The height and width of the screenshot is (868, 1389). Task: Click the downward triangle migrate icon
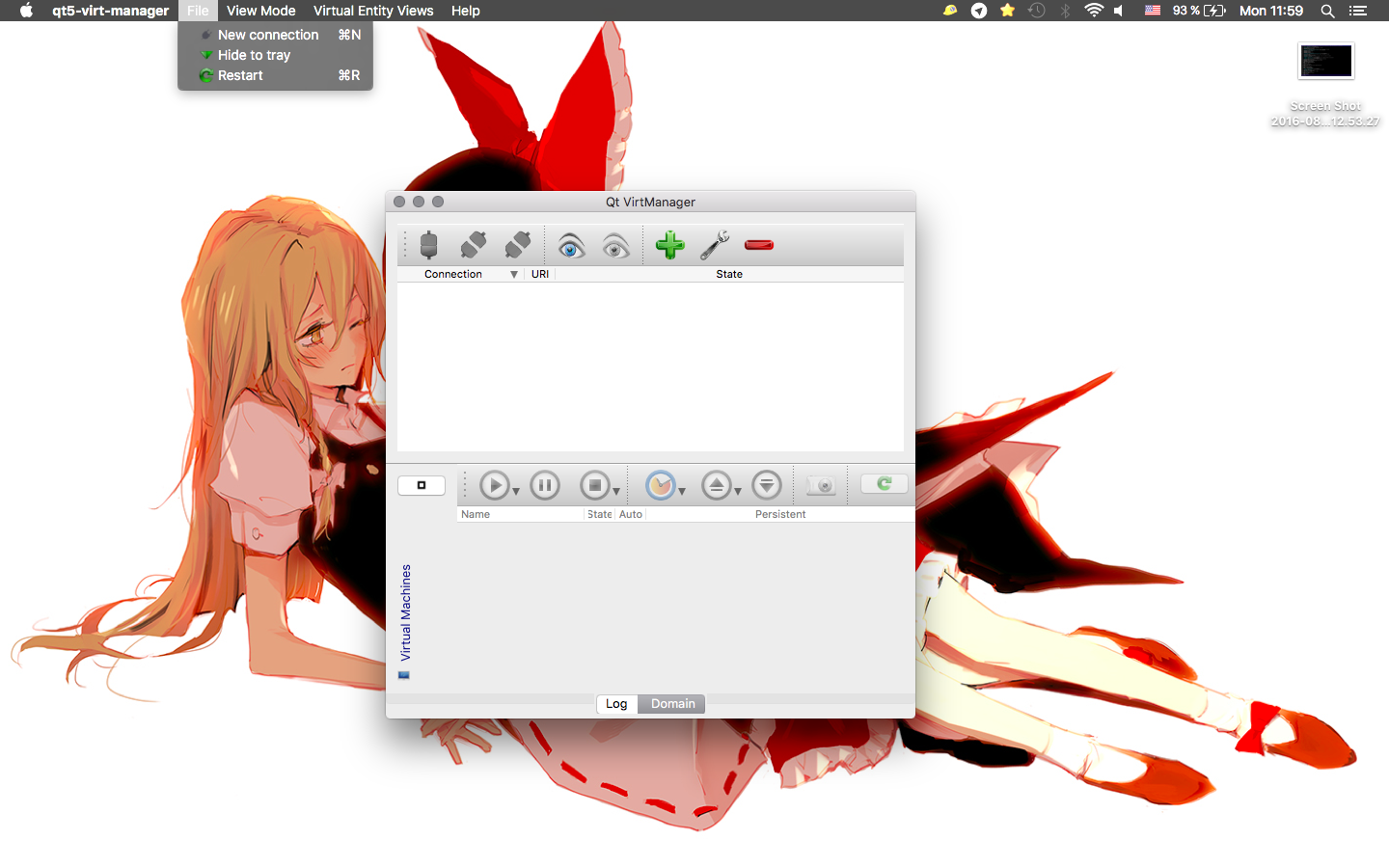point(767,485)
